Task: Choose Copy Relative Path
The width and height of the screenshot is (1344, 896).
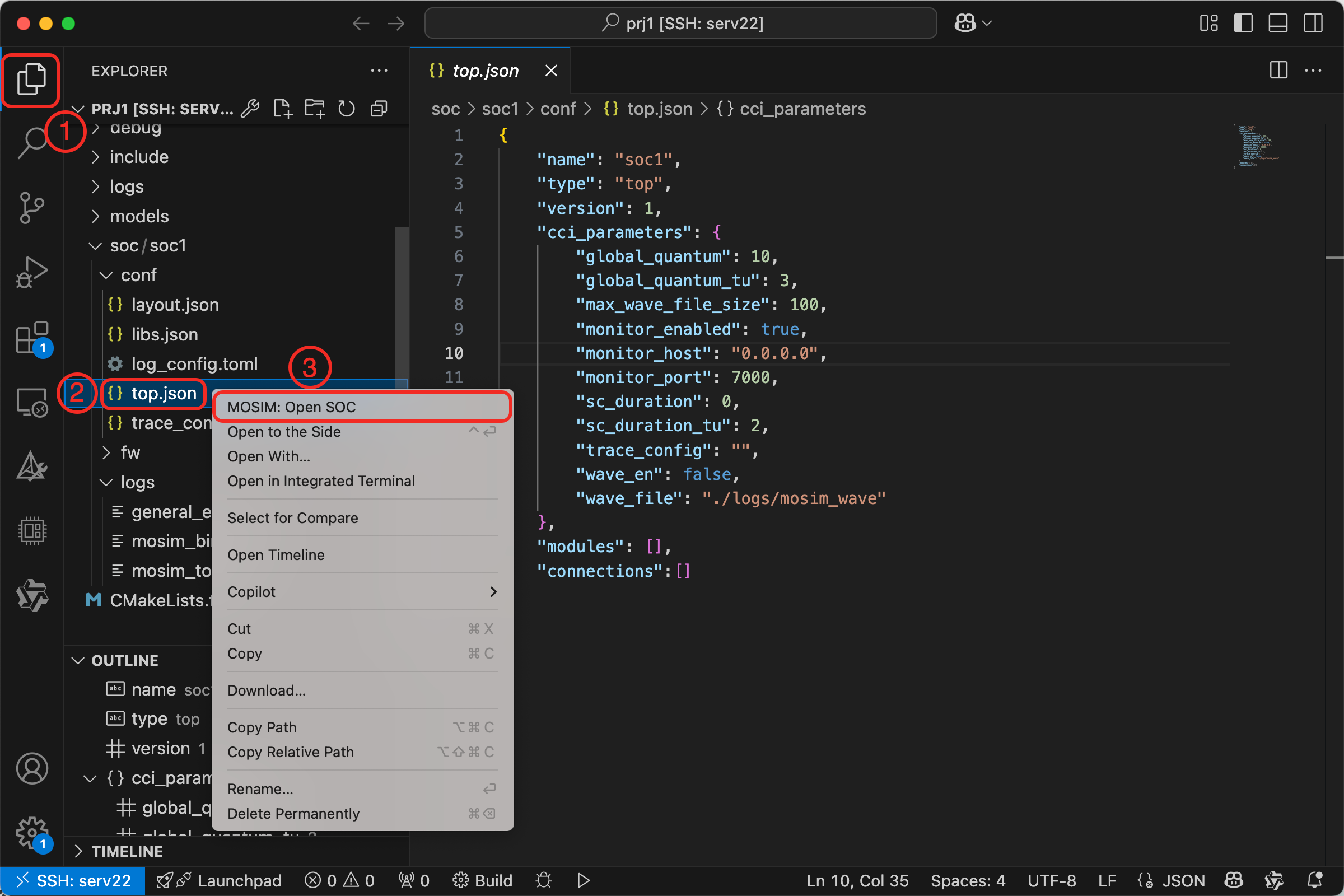Action: click(x=362, y=752)
